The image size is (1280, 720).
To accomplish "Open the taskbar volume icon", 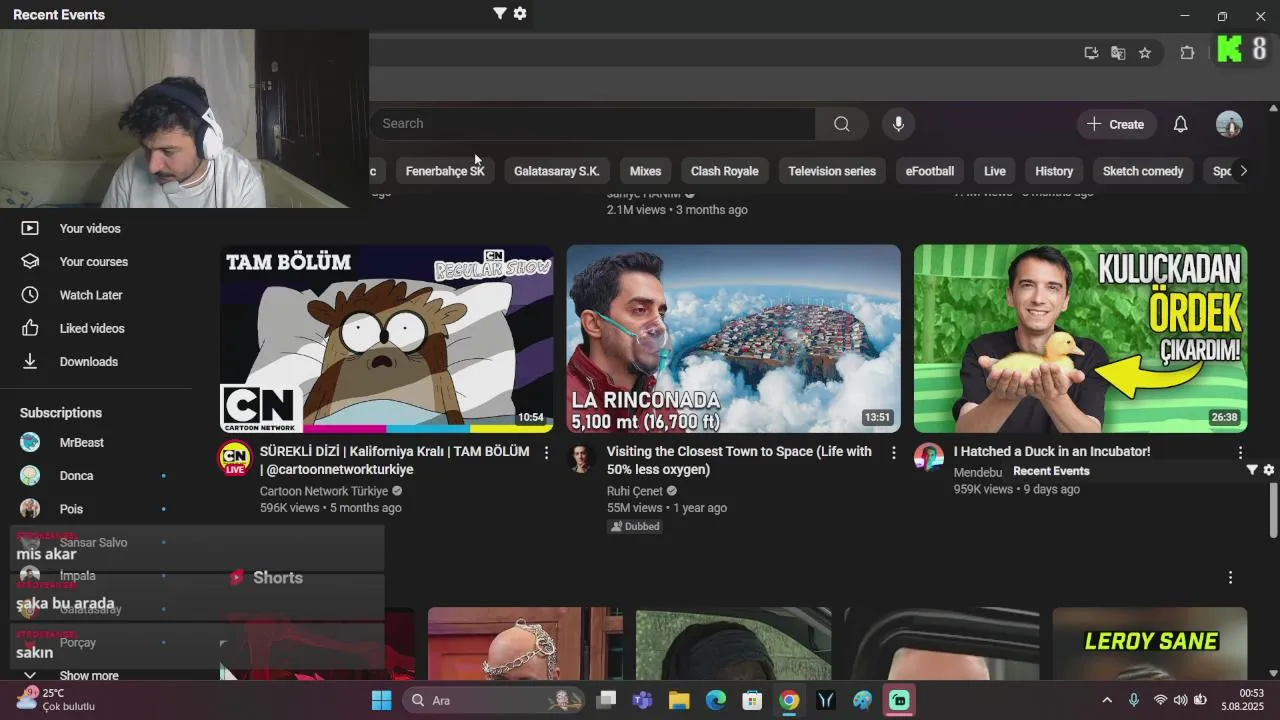I will point(1180,700).
